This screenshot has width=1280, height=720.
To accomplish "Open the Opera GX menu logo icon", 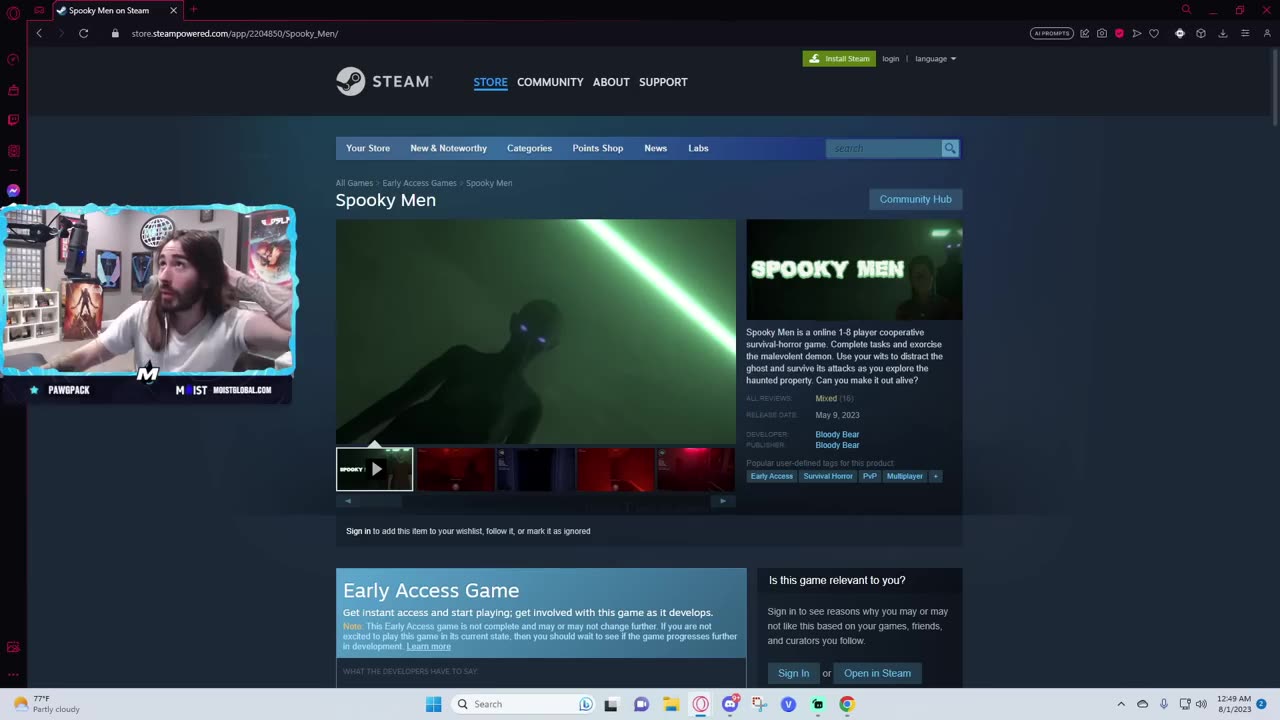I will pos(13,12).
